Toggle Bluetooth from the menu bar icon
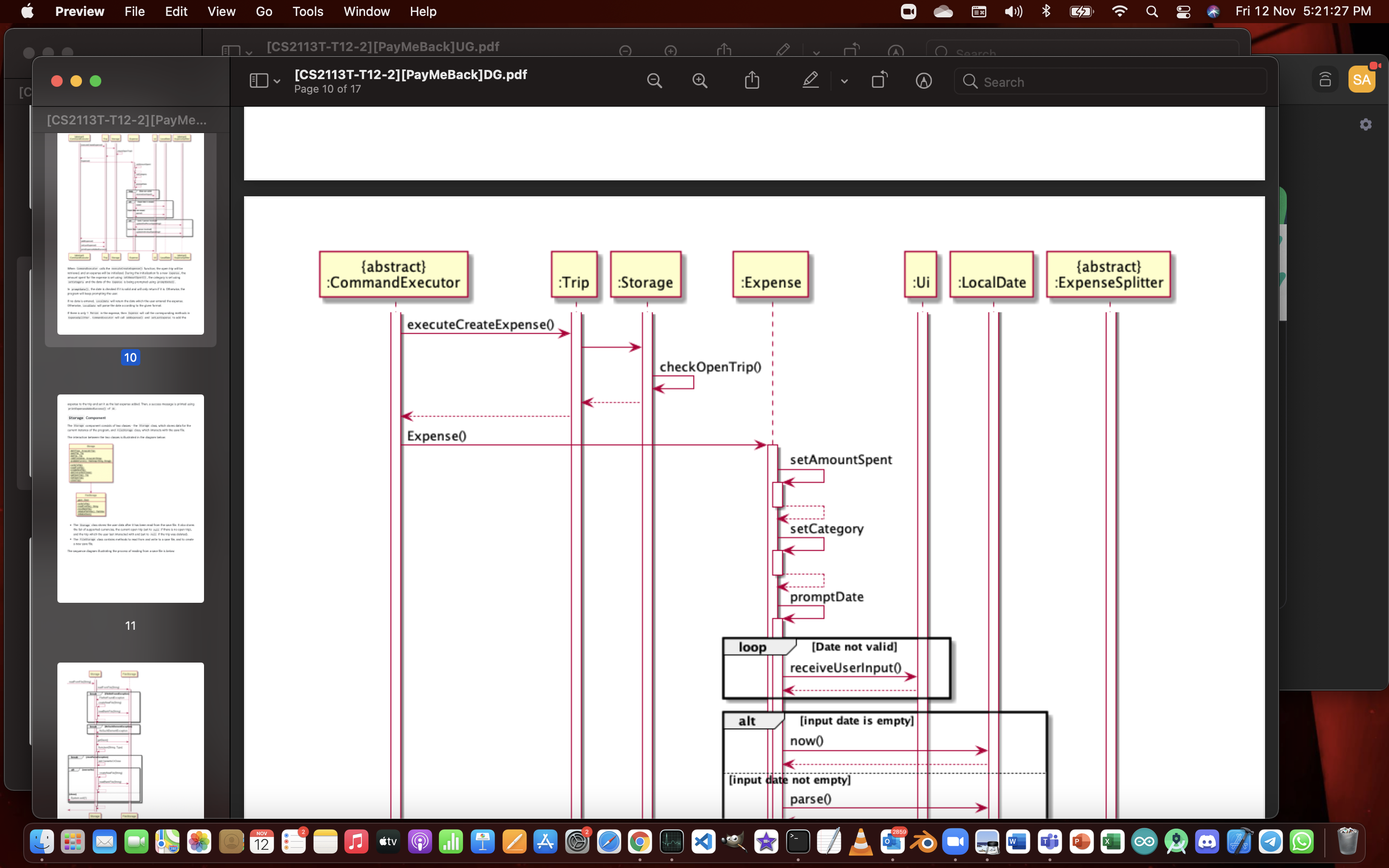The width and height of the screenshot is (1389, 868). pyautogui.click(x=1046, y=12)
